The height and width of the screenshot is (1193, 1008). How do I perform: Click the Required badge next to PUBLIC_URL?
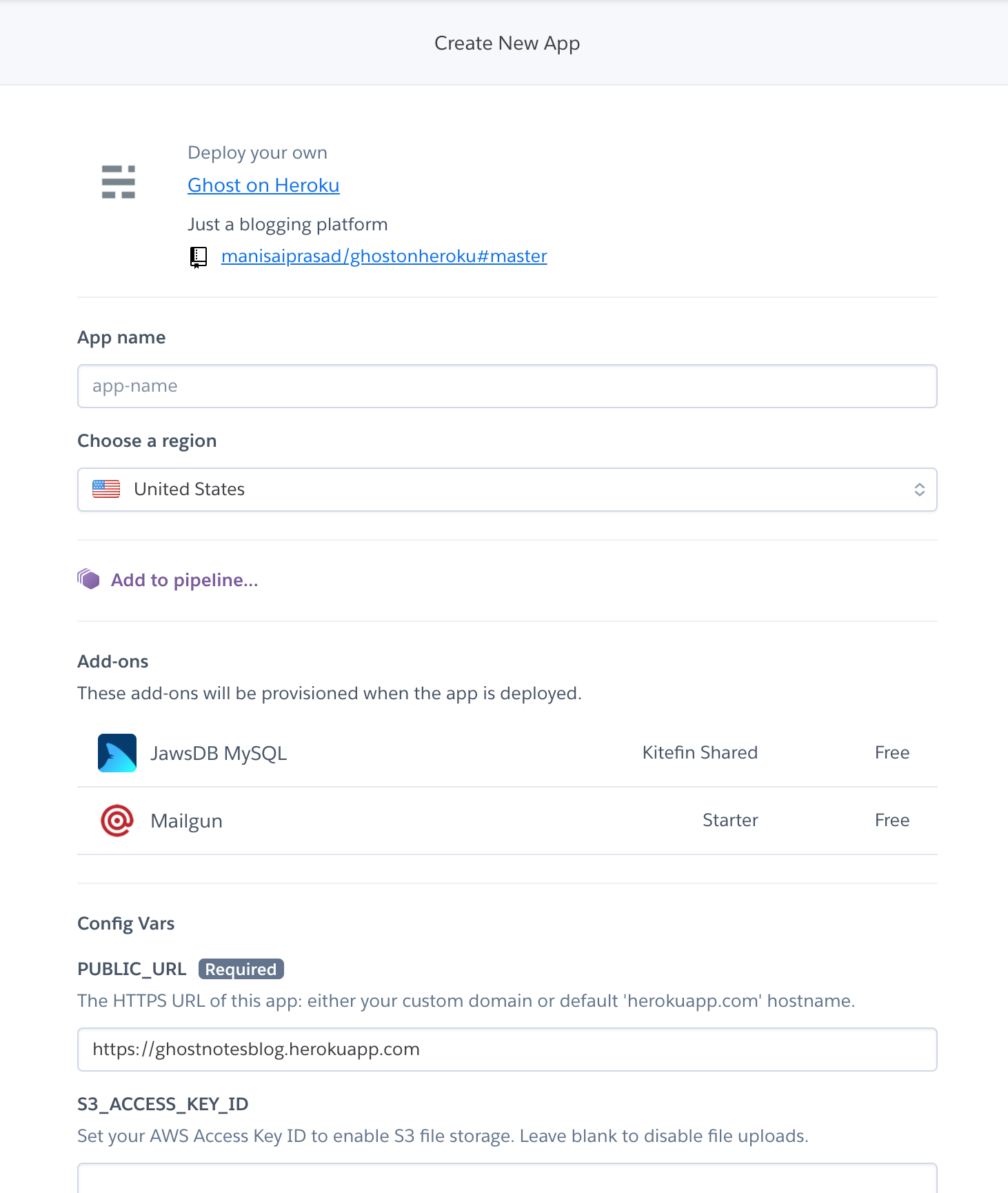[241, 970]
